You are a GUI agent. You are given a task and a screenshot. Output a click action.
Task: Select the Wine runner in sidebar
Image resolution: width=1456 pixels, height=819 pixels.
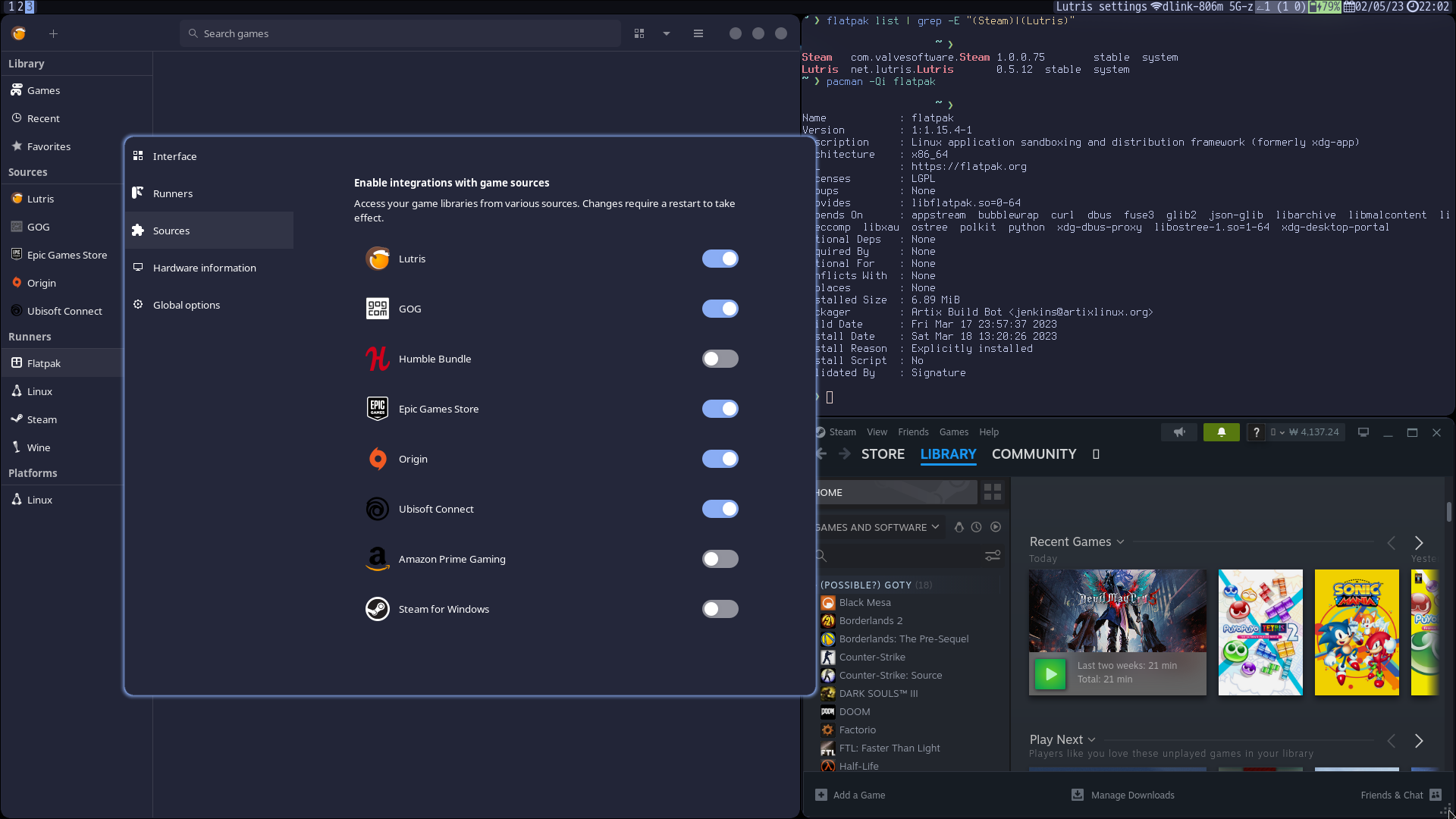coord(38,447)
